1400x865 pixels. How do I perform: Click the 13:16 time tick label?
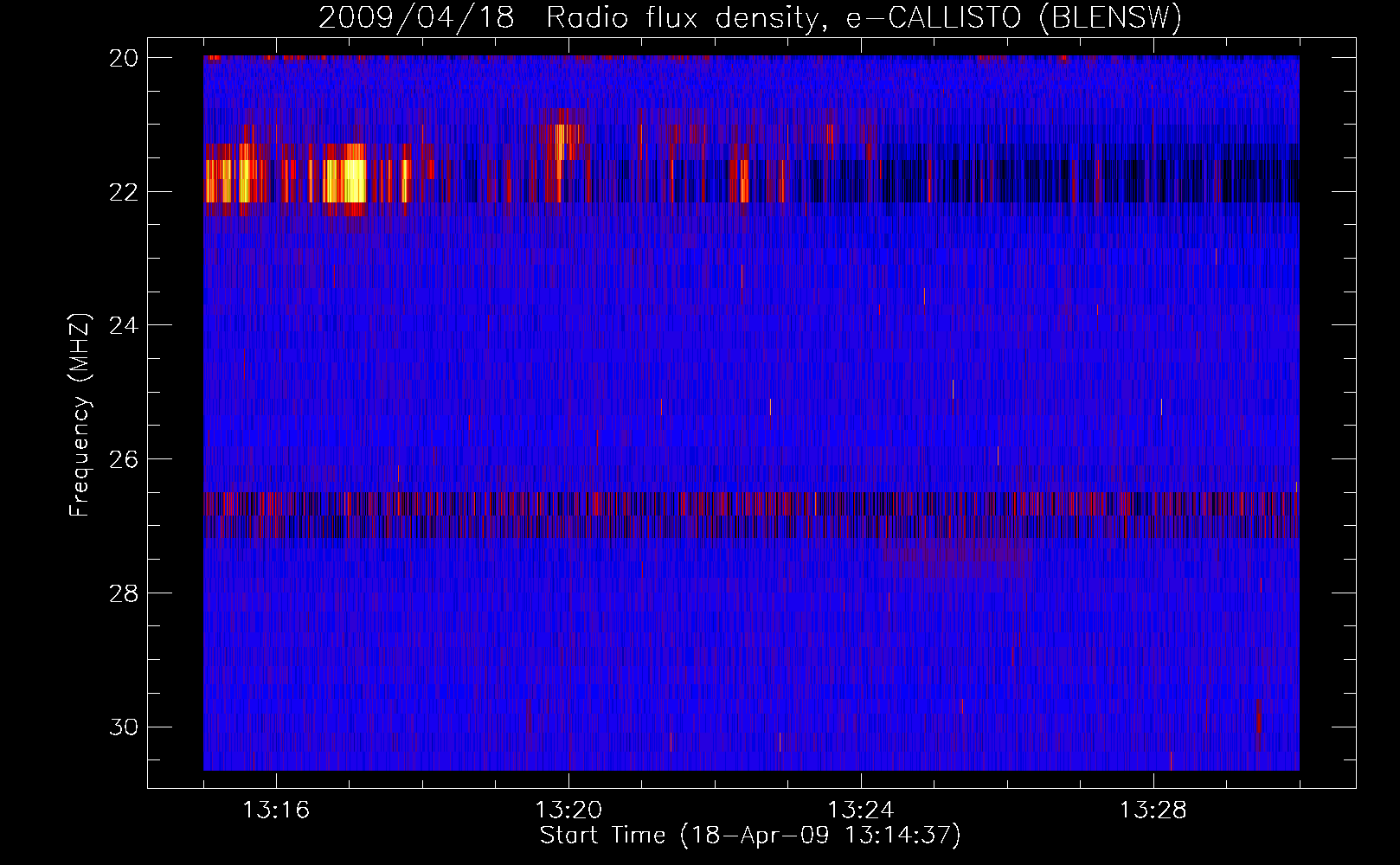(276, 811)
